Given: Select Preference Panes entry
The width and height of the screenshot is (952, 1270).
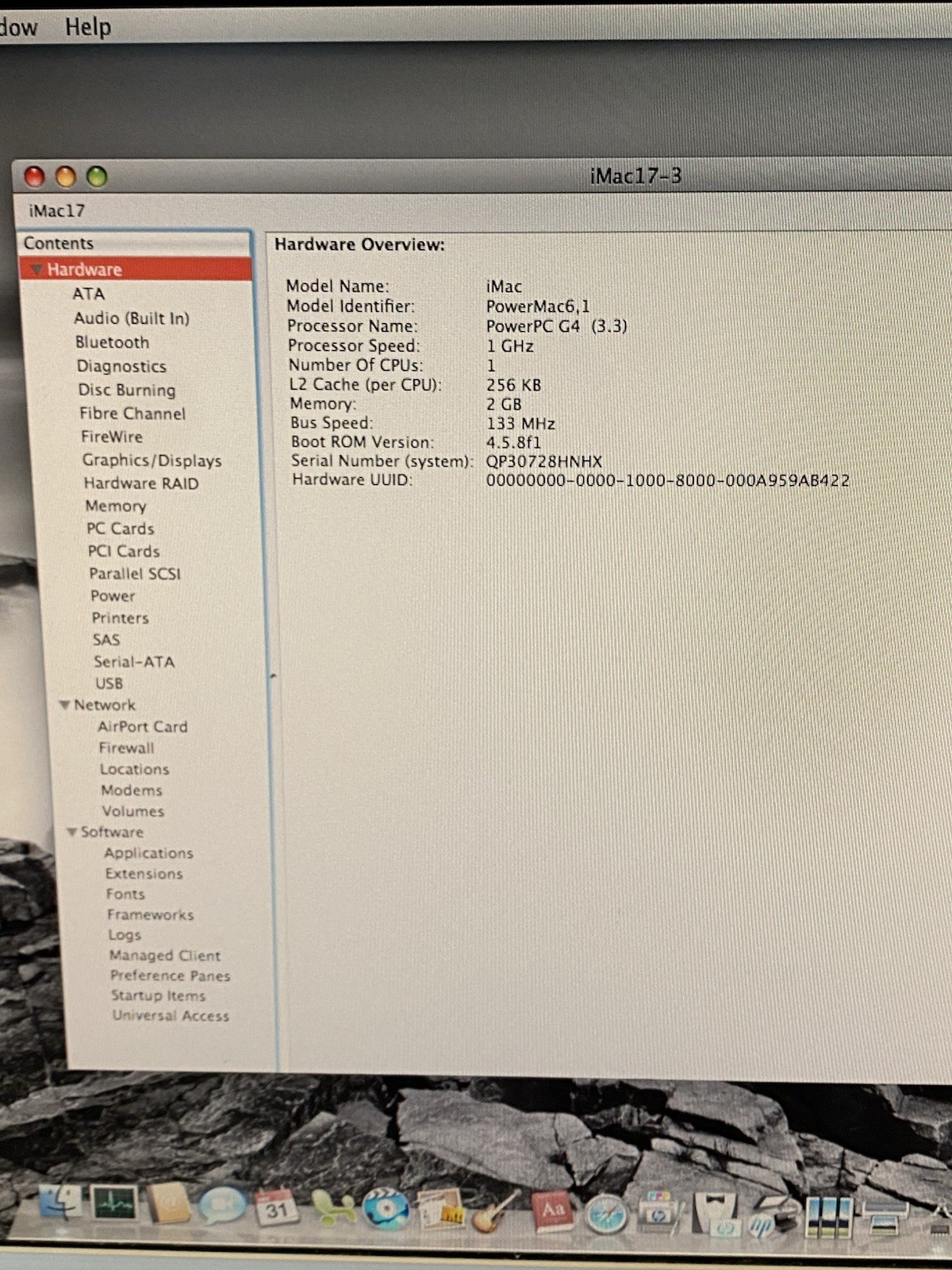Looking at the screenshot, I should point(171,976).
